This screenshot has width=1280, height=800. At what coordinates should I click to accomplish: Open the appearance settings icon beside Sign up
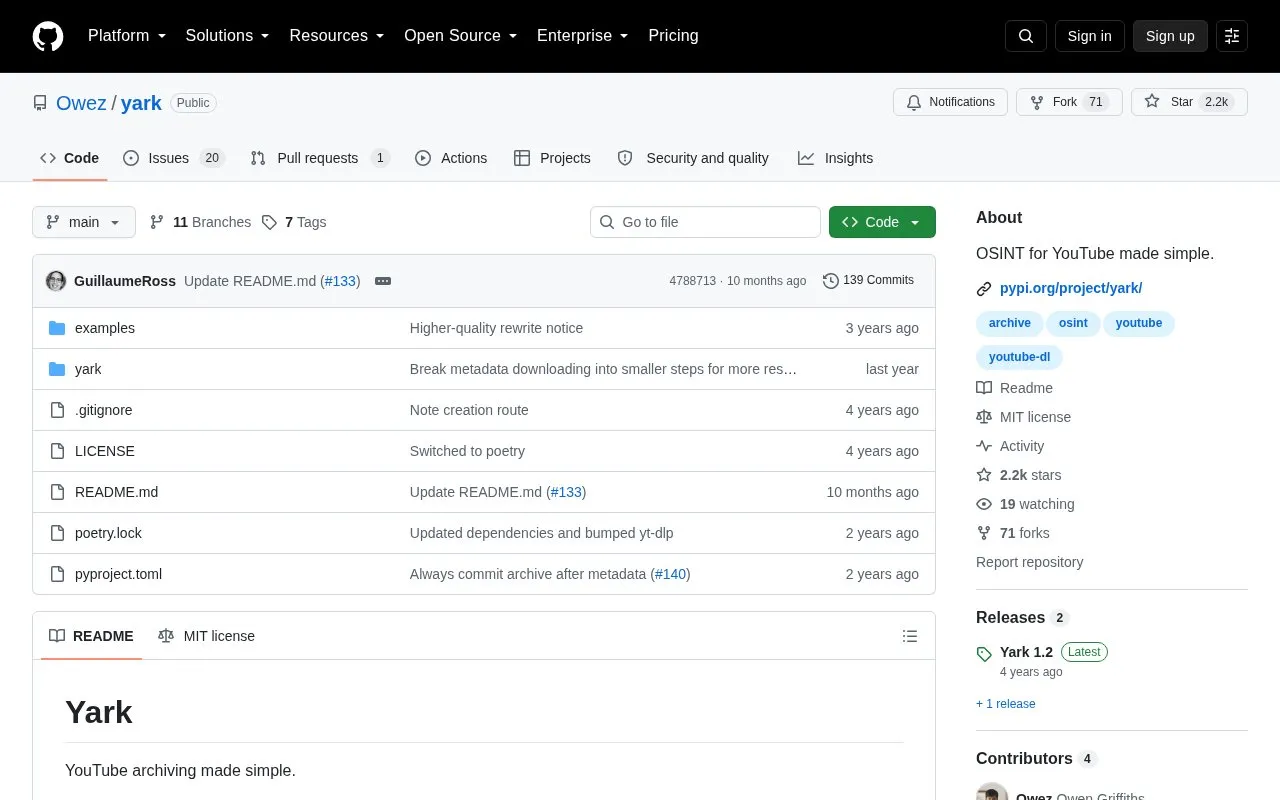click(x=1232, y=36)
